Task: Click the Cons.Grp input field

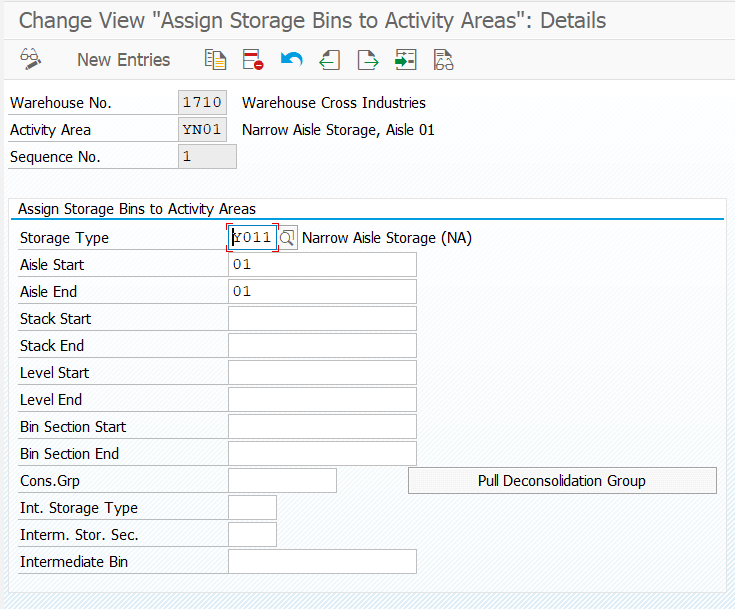Action: pyautogui.click(x=281, y=481)
